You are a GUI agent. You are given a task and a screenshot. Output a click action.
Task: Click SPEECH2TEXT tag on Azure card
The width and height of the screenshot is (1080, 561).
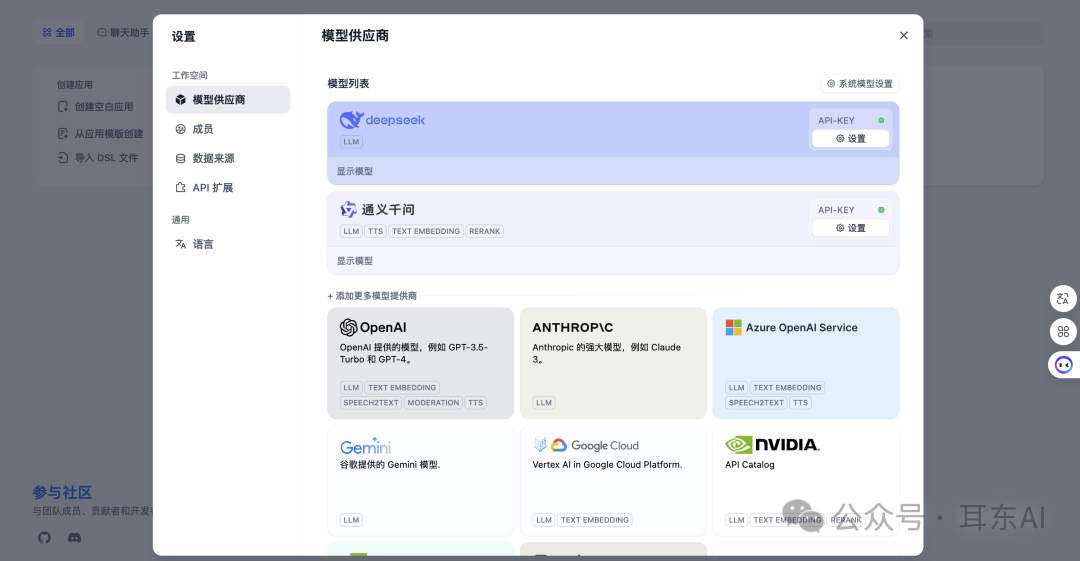(756, 403)
